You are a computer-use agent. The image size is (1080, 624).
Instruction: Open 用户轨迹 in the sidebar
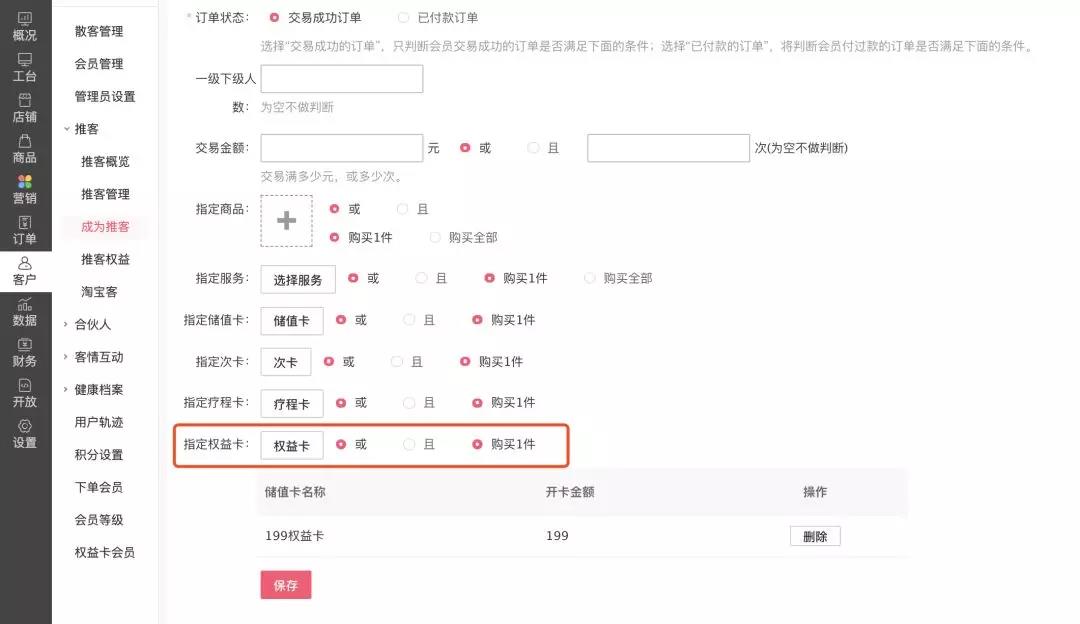[99, 422]
